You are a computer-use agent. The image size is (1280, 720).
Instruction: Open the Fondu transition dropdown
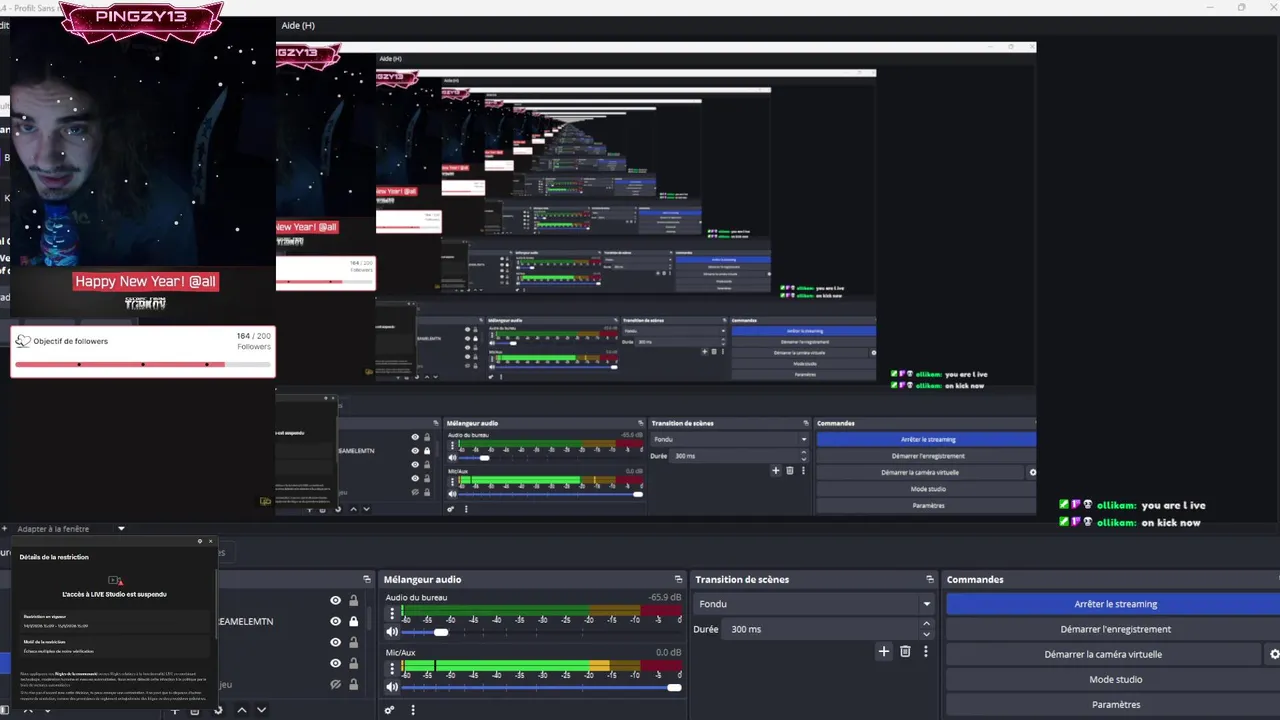(814, 604)
